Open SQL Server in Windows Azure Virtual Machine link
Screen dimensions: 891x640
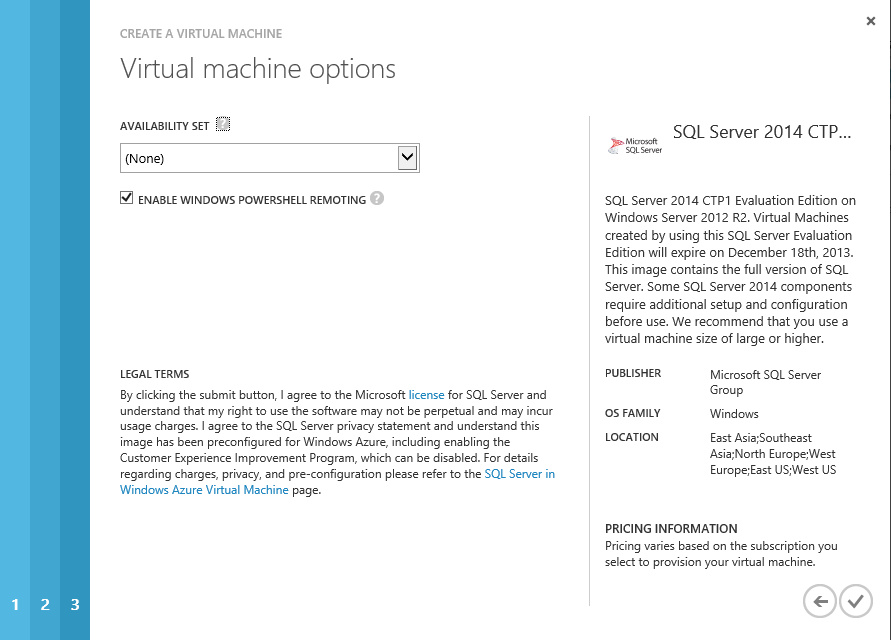[338, 482]
